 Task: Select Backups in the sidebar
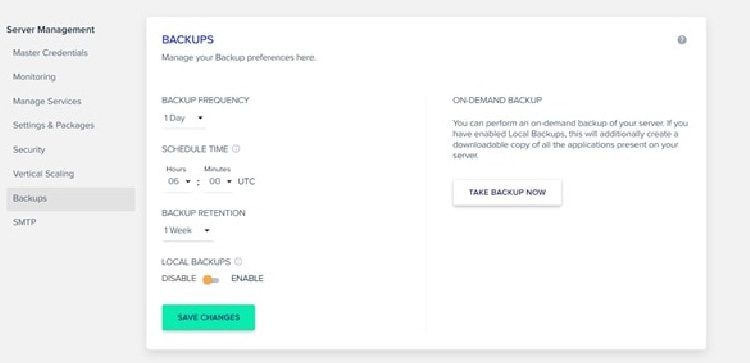[71, 199]
